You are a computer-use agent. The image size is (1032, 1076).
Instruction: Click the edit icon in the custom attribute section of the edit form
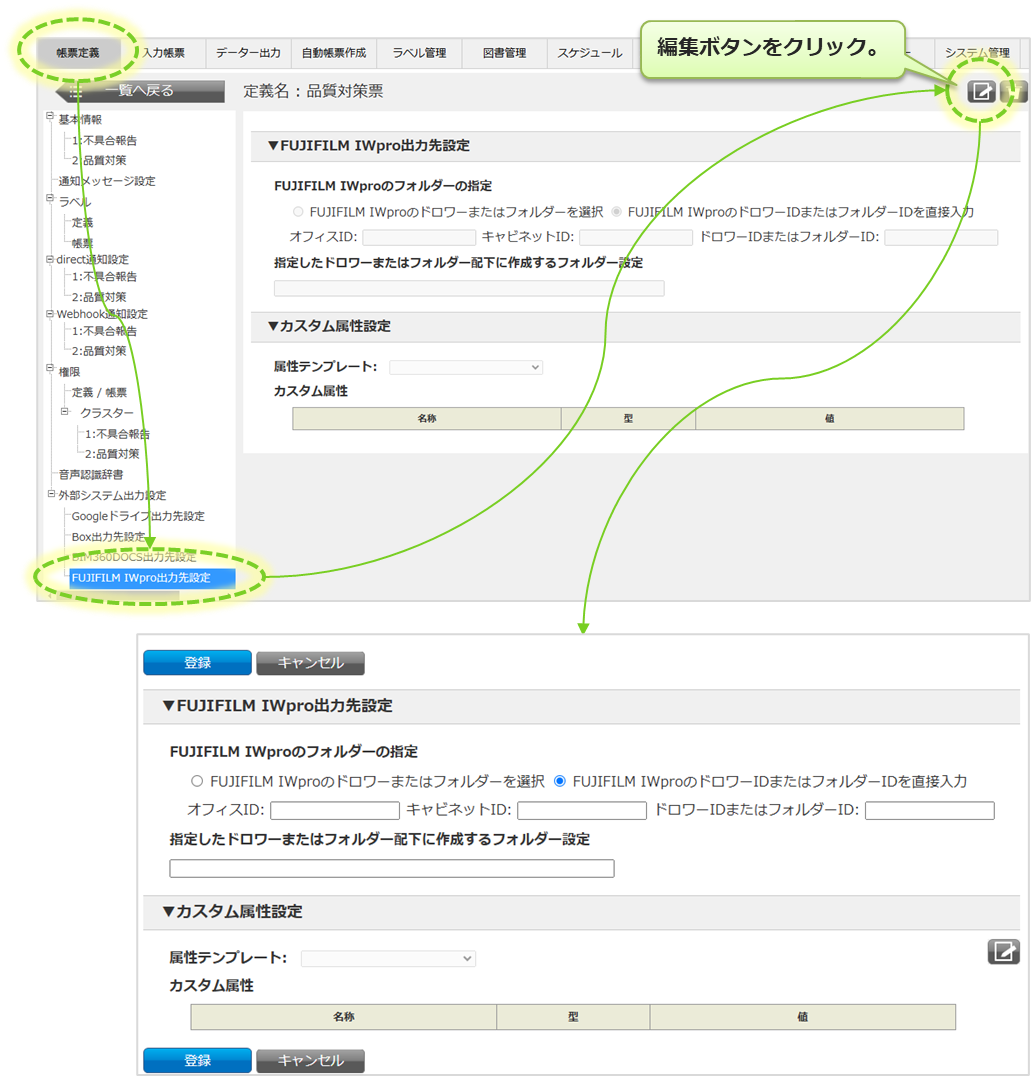tap(1003, 952)
